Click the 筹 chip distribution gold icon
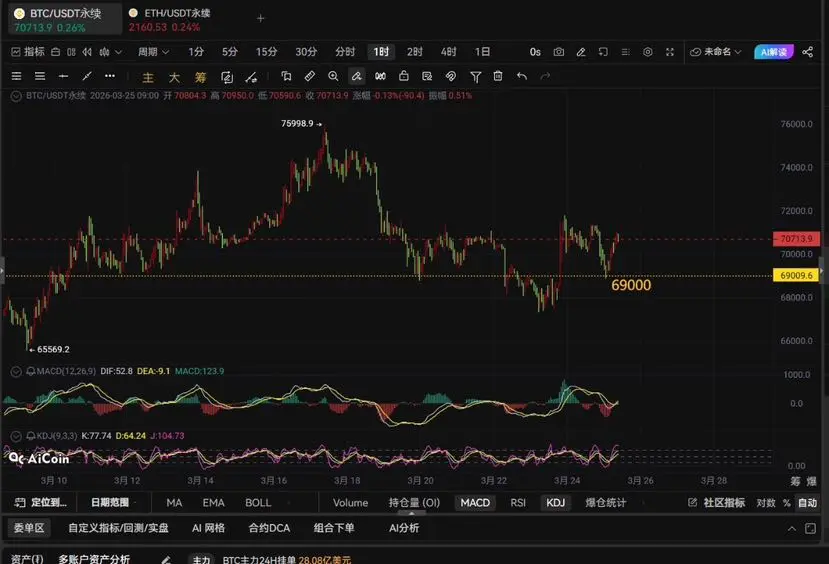The image size is (829, 564). (200, 78)
